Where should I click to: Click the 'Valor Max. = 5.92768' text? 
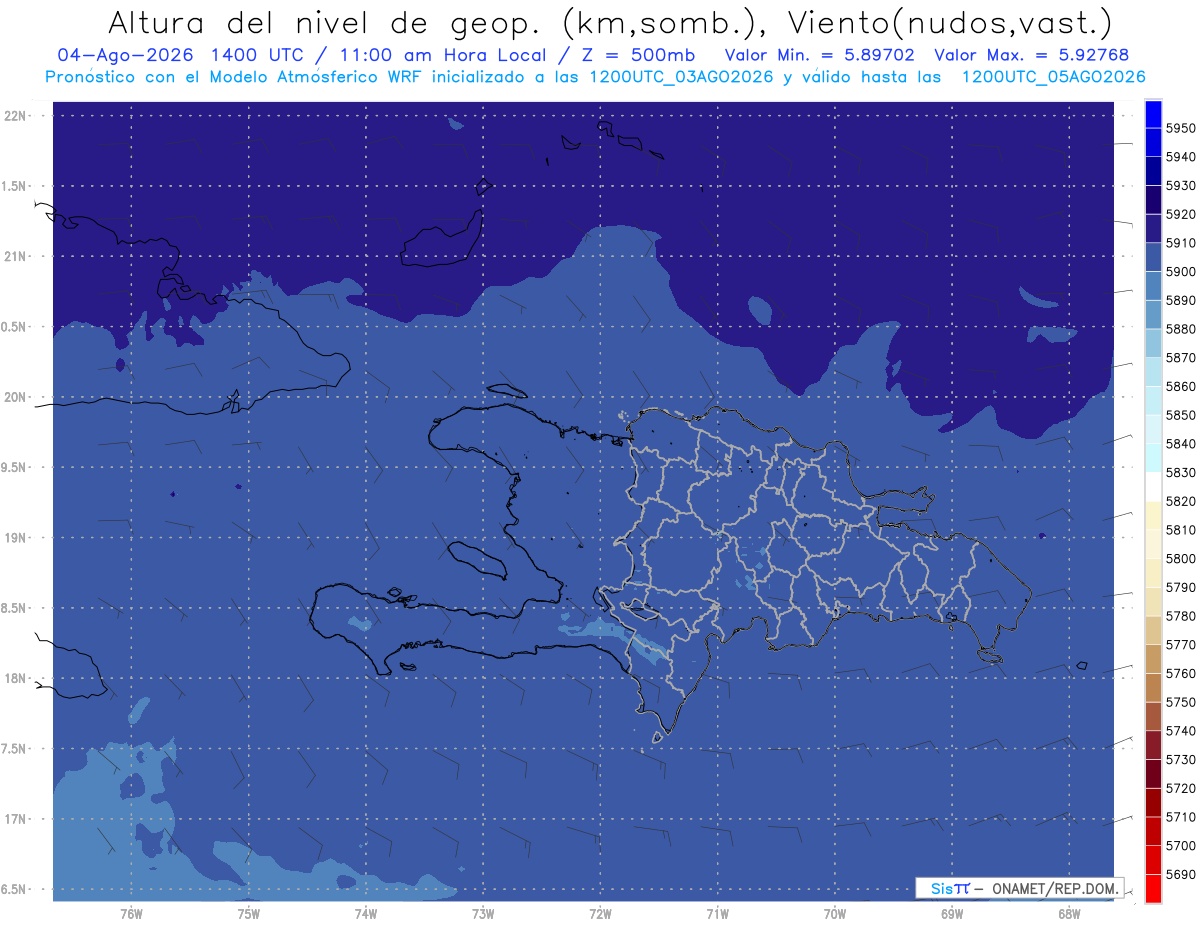pyautogui.click(x=1030, y=55)
